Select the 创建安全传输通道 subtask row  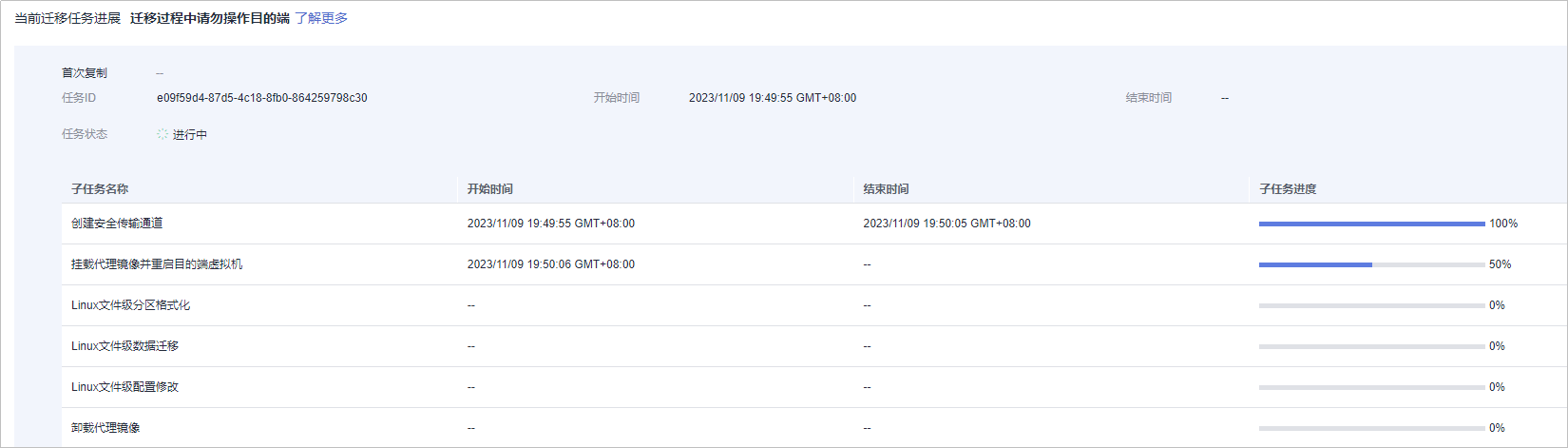pos(814,224)
